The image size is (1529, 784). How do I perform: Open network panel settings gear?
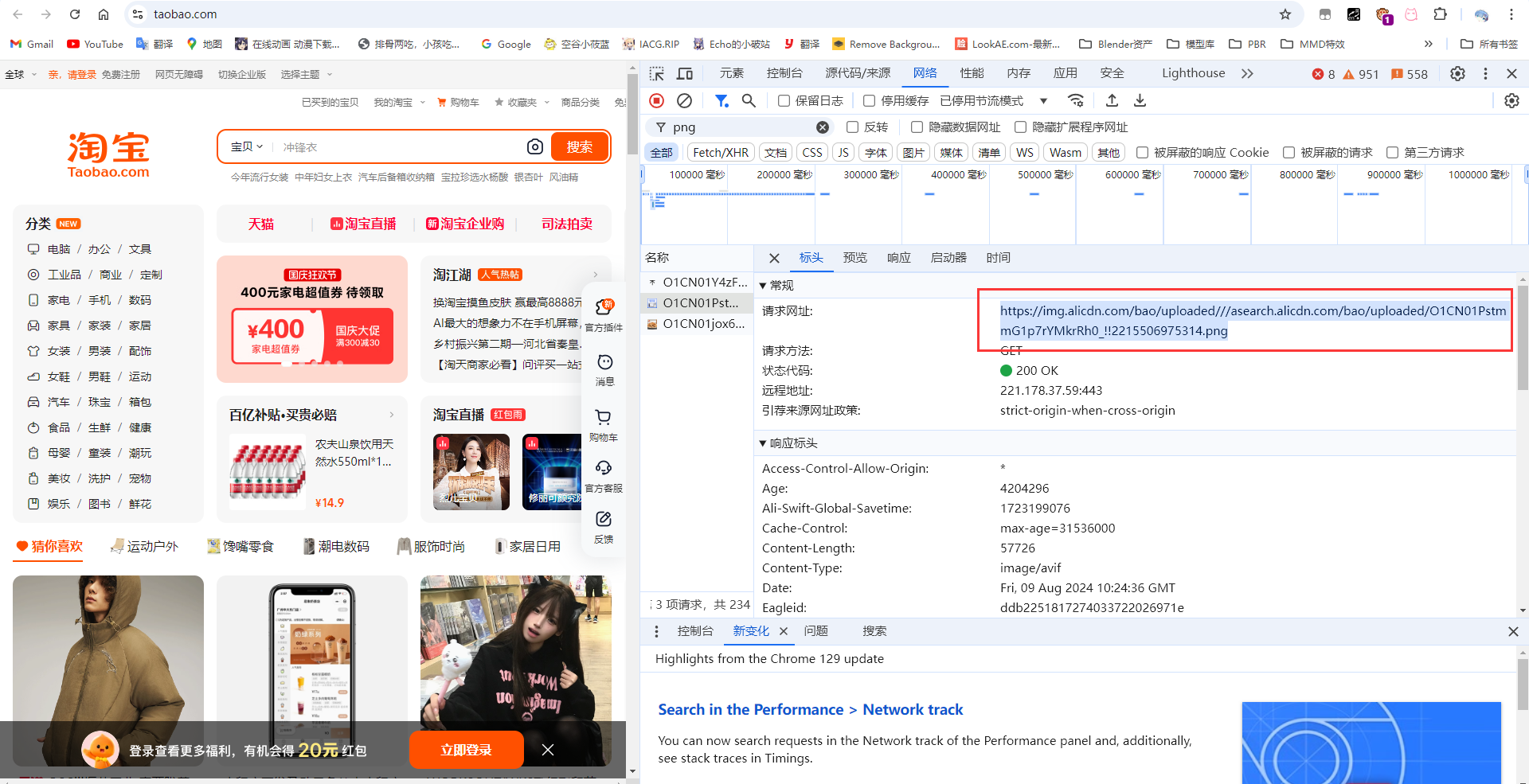[x=1511, y=100]
